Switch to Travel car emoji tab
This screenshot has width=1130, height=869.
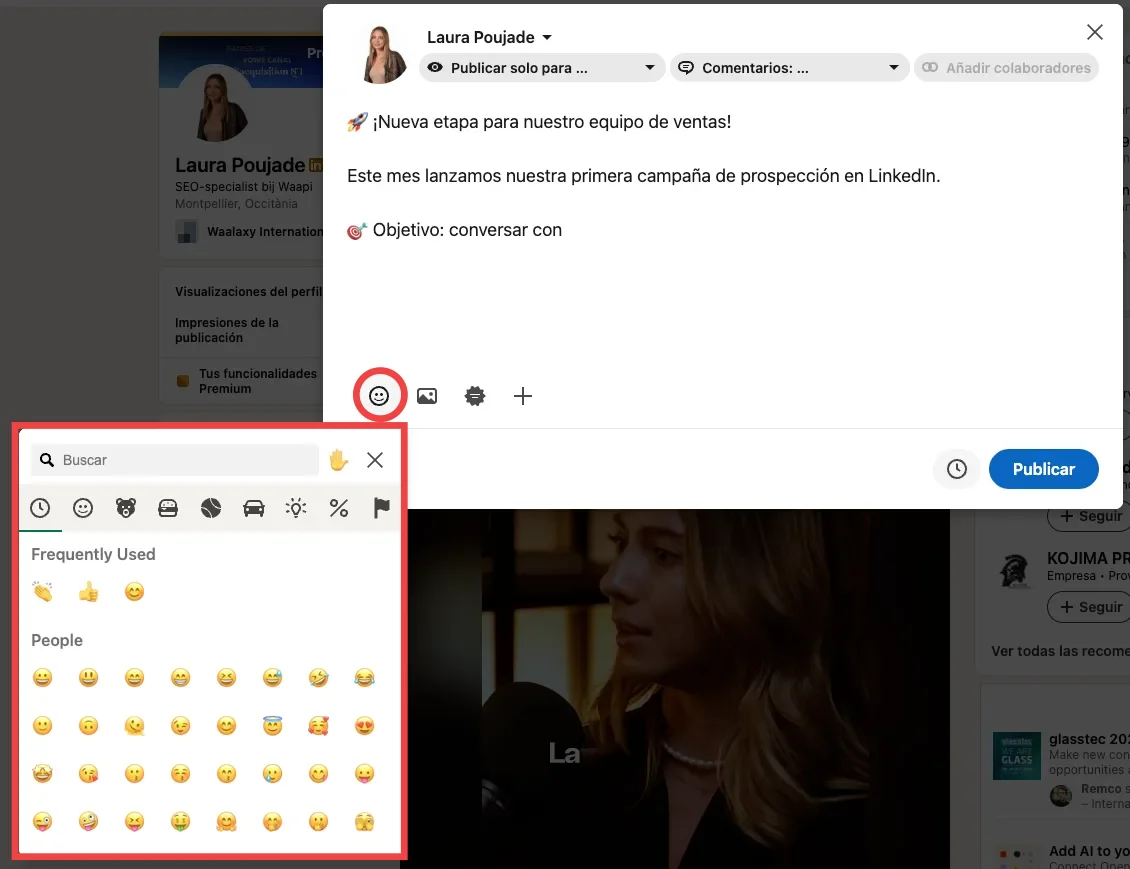254,508
